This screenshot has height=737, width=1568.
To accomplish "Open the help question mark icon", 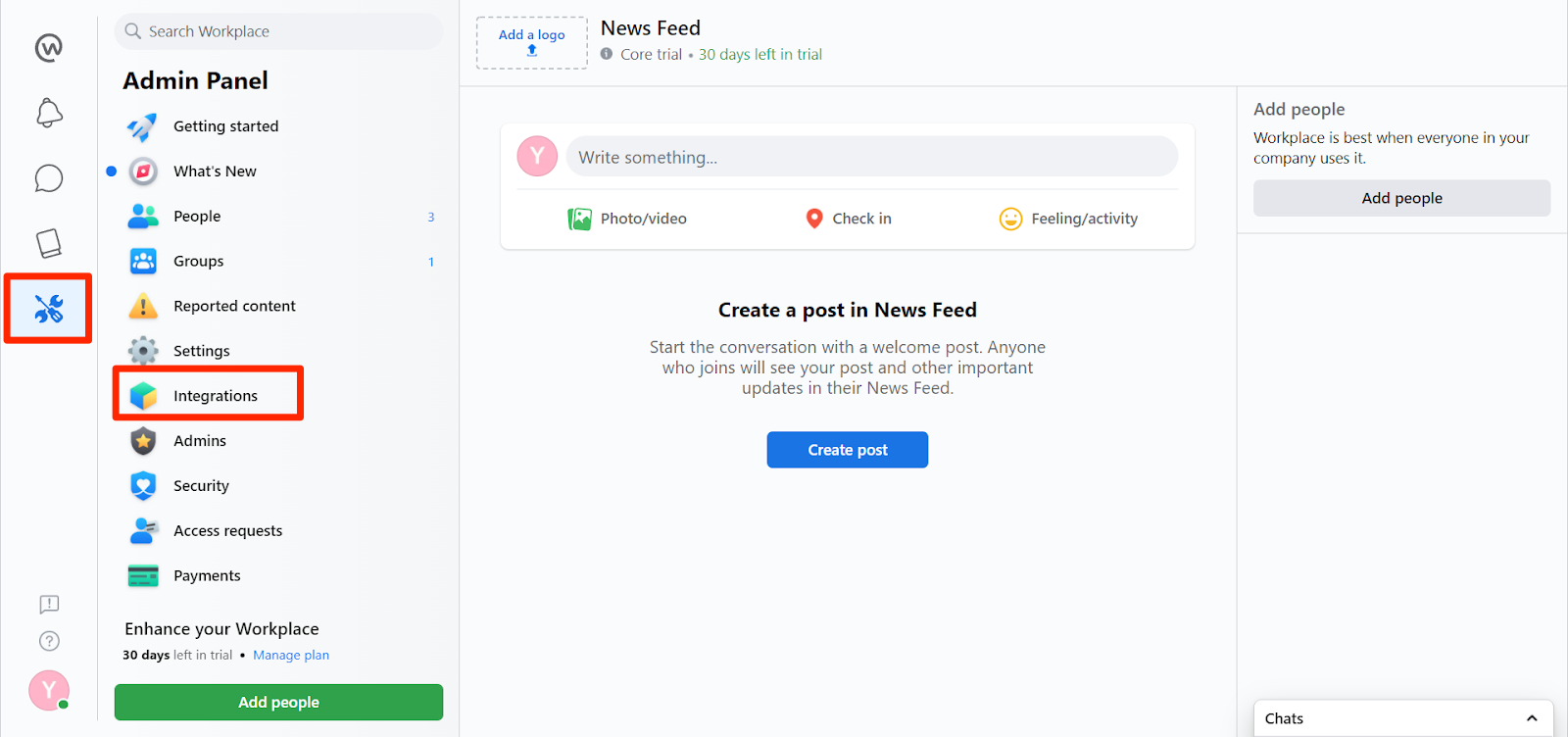I will click(49, 641).
